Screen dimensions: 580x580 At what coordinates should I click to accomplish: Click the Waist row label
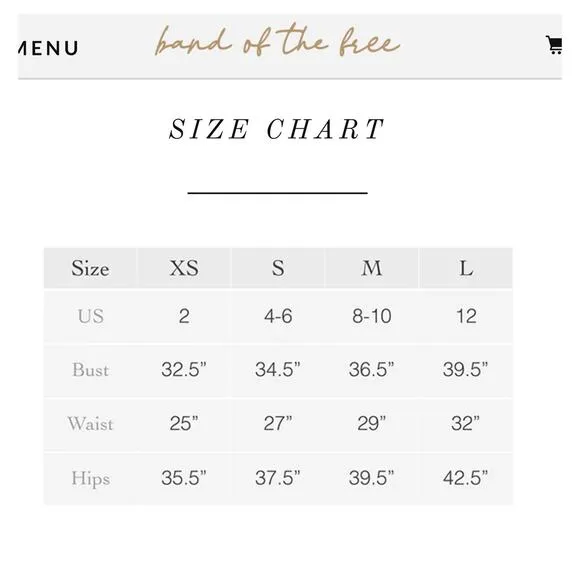pyautogui.click(x=91, y=424)
